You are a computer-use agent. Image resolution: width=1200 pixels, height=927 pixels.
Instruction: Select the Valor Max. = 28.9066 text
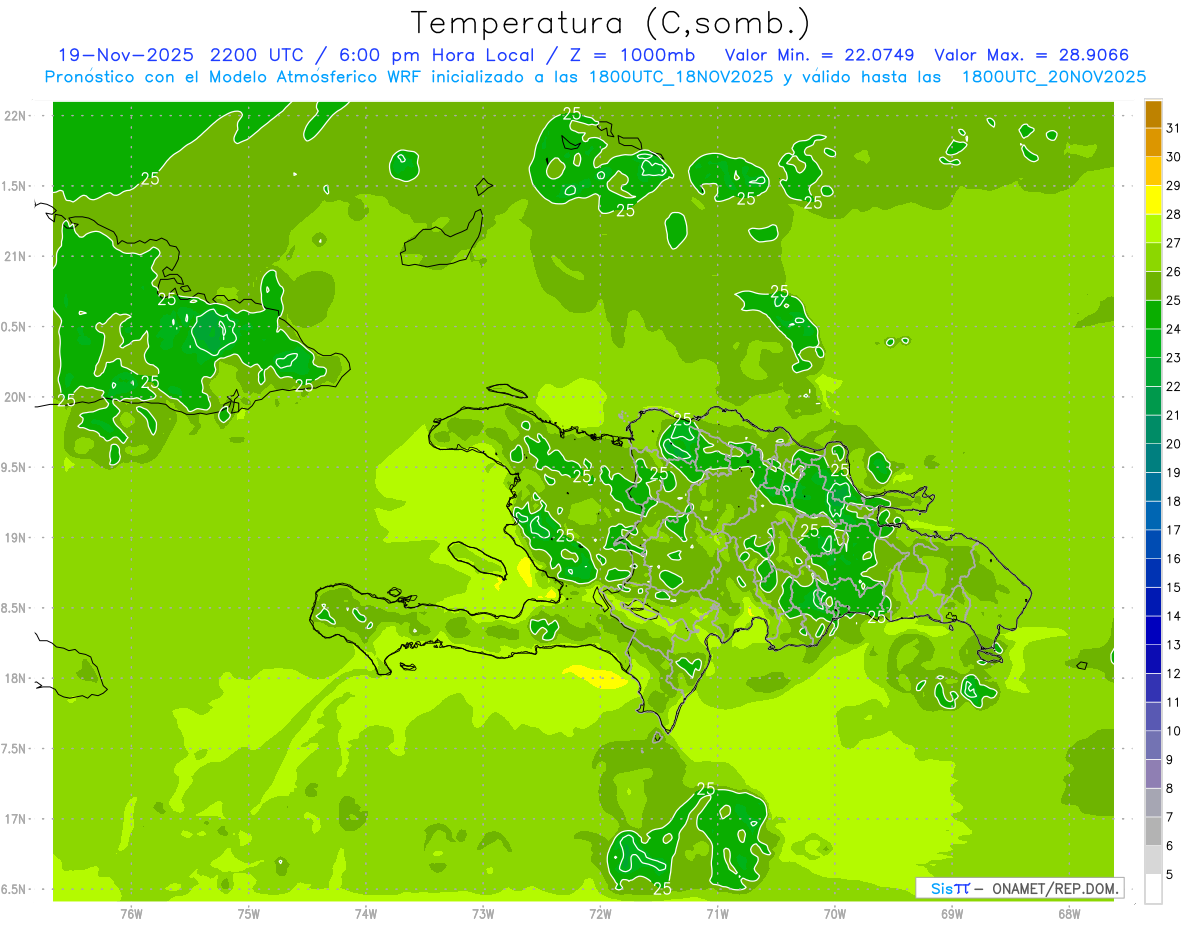(x=1032, y=55)
